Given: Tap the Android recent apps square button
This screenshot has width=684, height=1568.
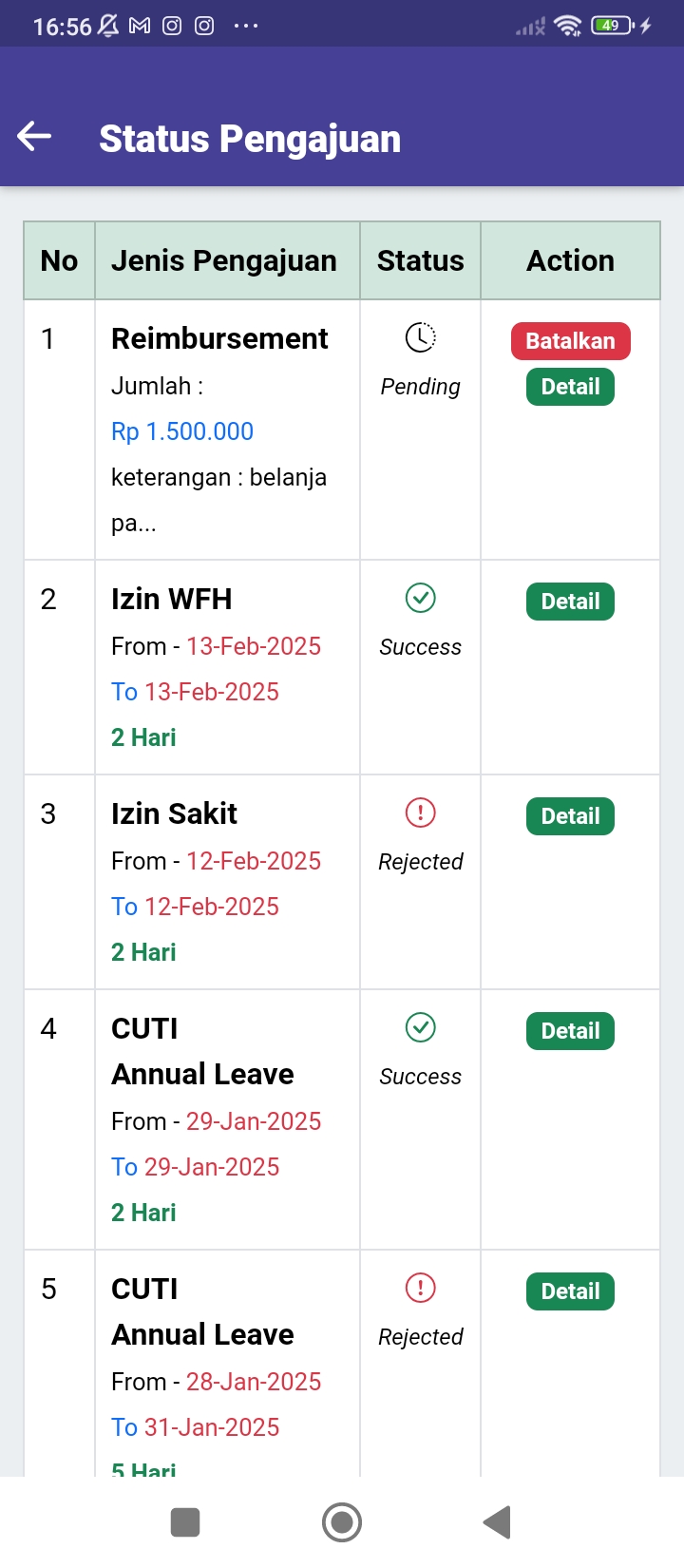Looking at the screenshot, I should (185, 1522).
